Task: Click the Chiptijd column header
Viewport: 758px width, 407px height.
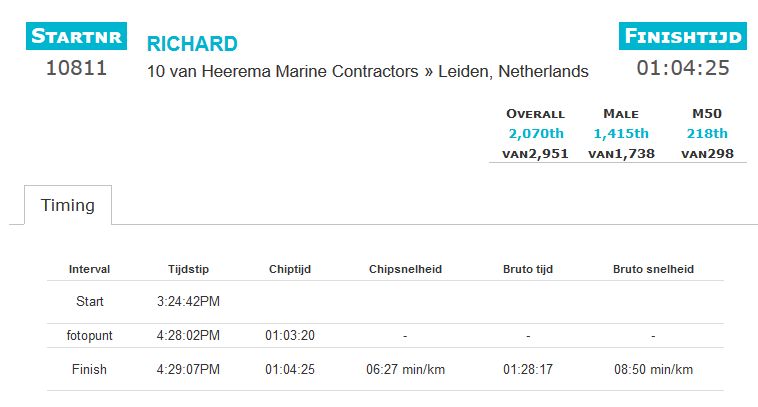Action: click(290, 269)
